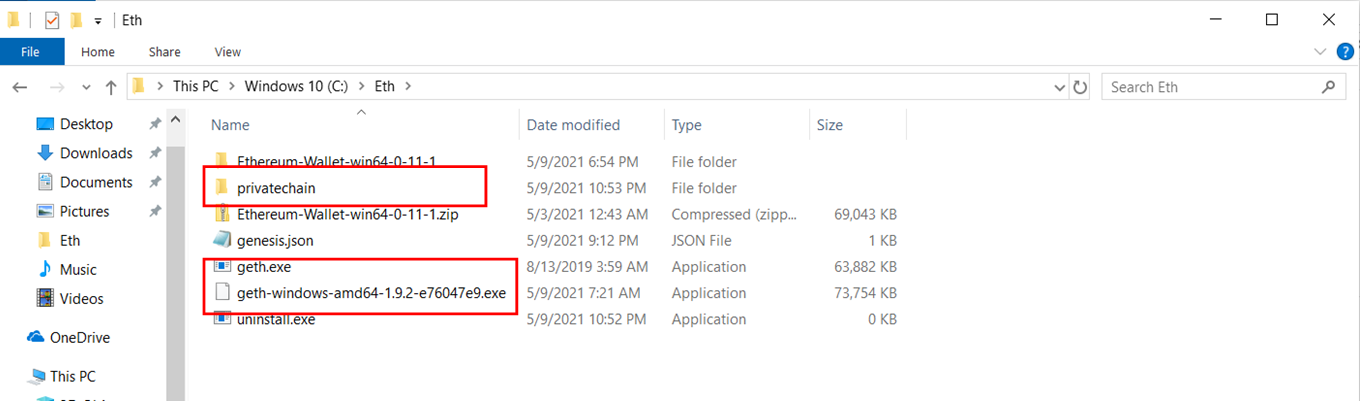Click Windows 10 (C:) breadcrumb
Screen dimensions: 1360x406
296,87
